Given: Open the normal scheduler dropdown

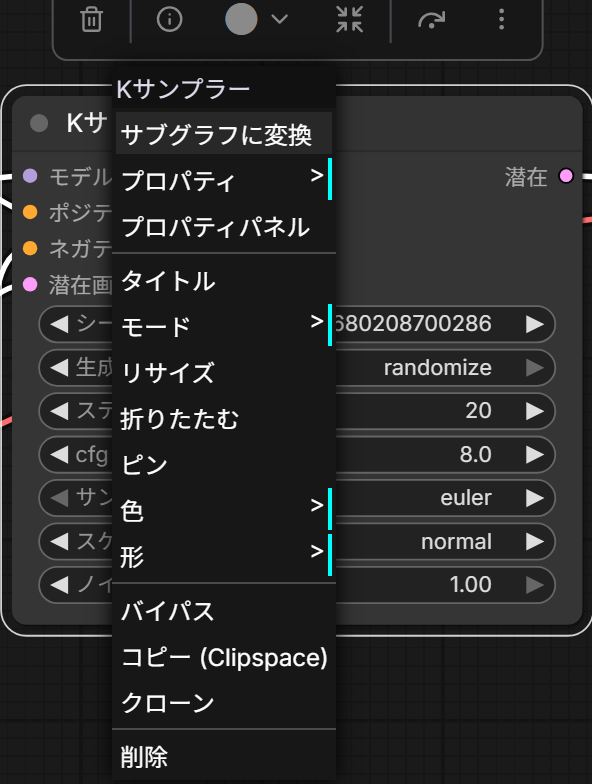Looking at the screenshot, I should (456, 542).
